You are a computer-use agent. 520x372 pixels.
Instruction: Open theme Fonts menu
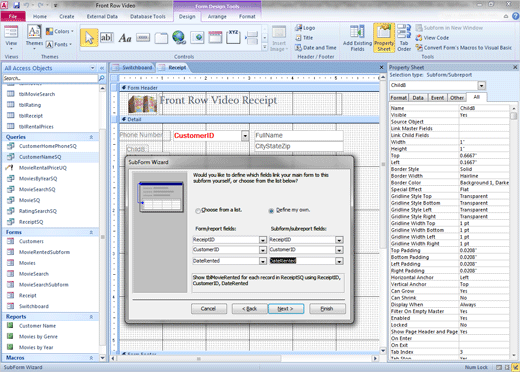[59, 44]
